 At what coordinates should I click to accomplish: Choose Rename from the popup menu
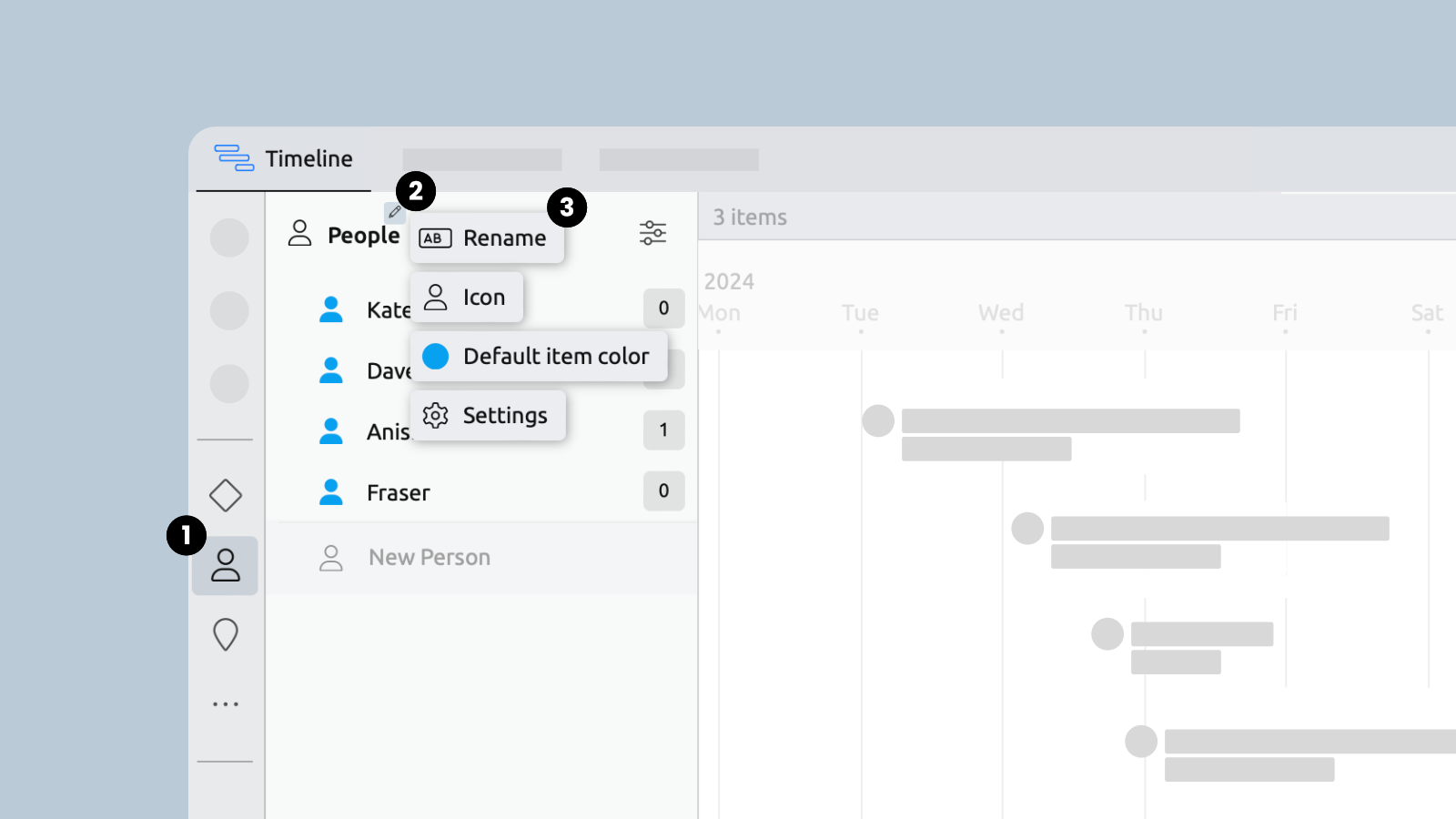click(487, 238)
